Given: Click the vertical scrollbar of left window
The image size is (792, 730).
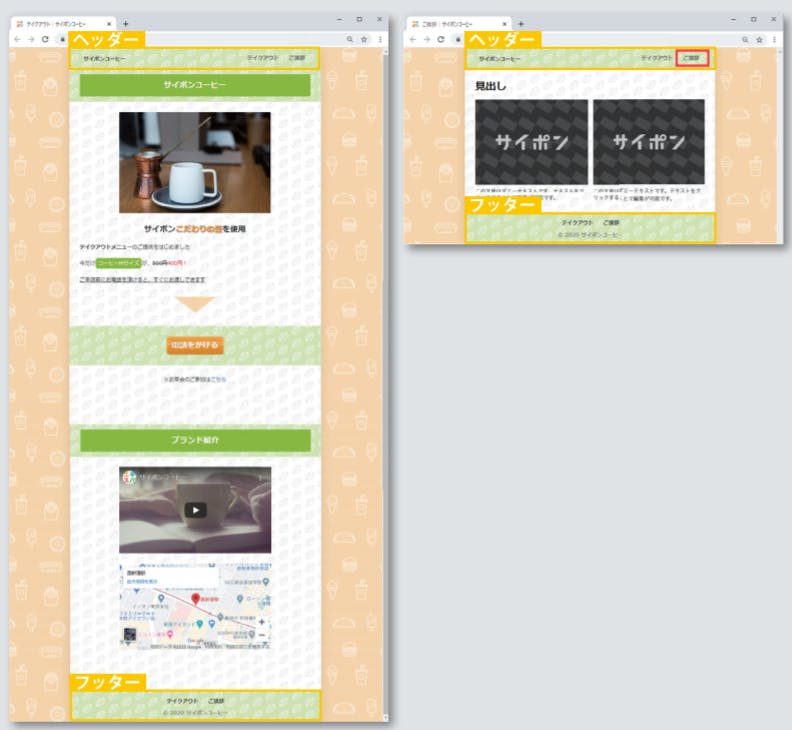Looking at the screenshot, I should point(386,384).
